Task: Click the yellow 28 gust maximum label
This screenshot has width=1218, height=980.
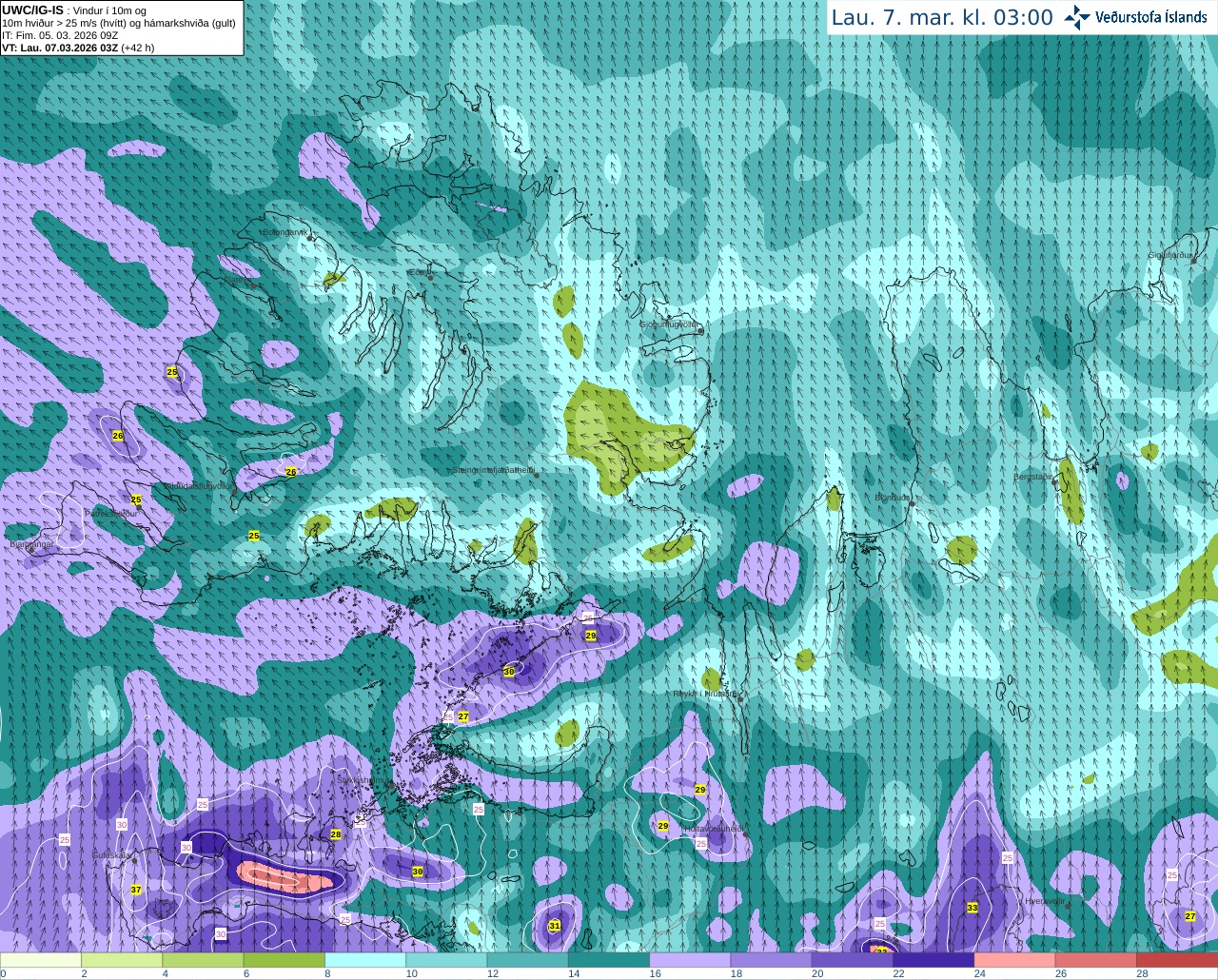Action: click(336, 833)
